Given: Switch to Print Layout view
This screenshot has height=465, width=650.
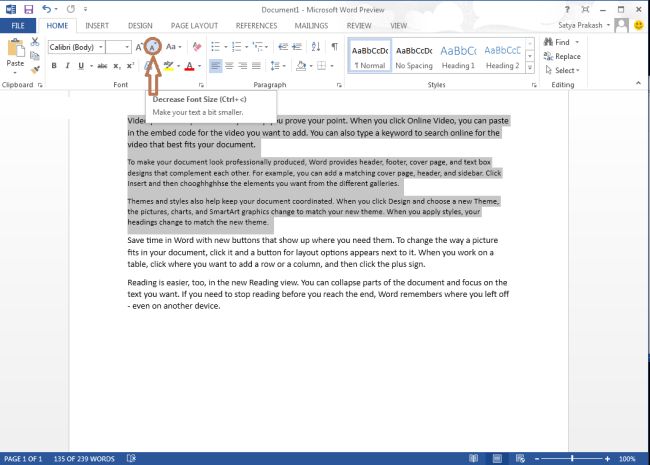Looking at the screenshot, I should coord(497,458).
